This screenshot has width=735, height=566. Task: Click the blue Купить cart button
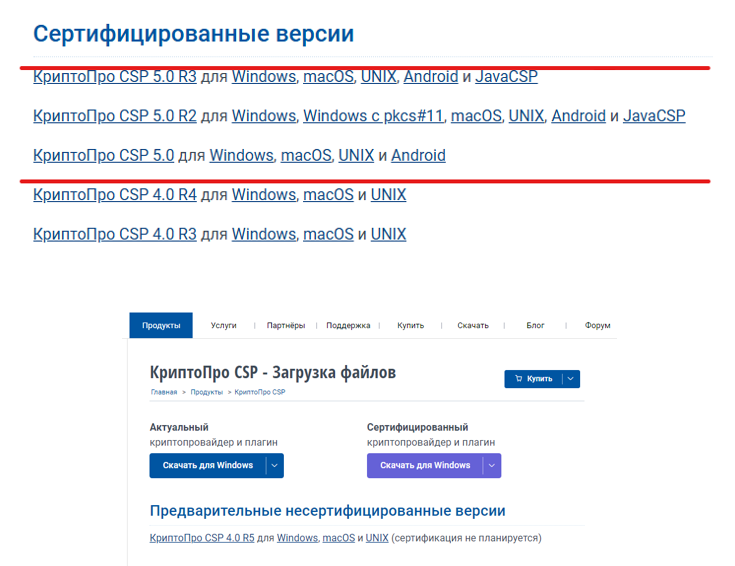coord(533,379)
